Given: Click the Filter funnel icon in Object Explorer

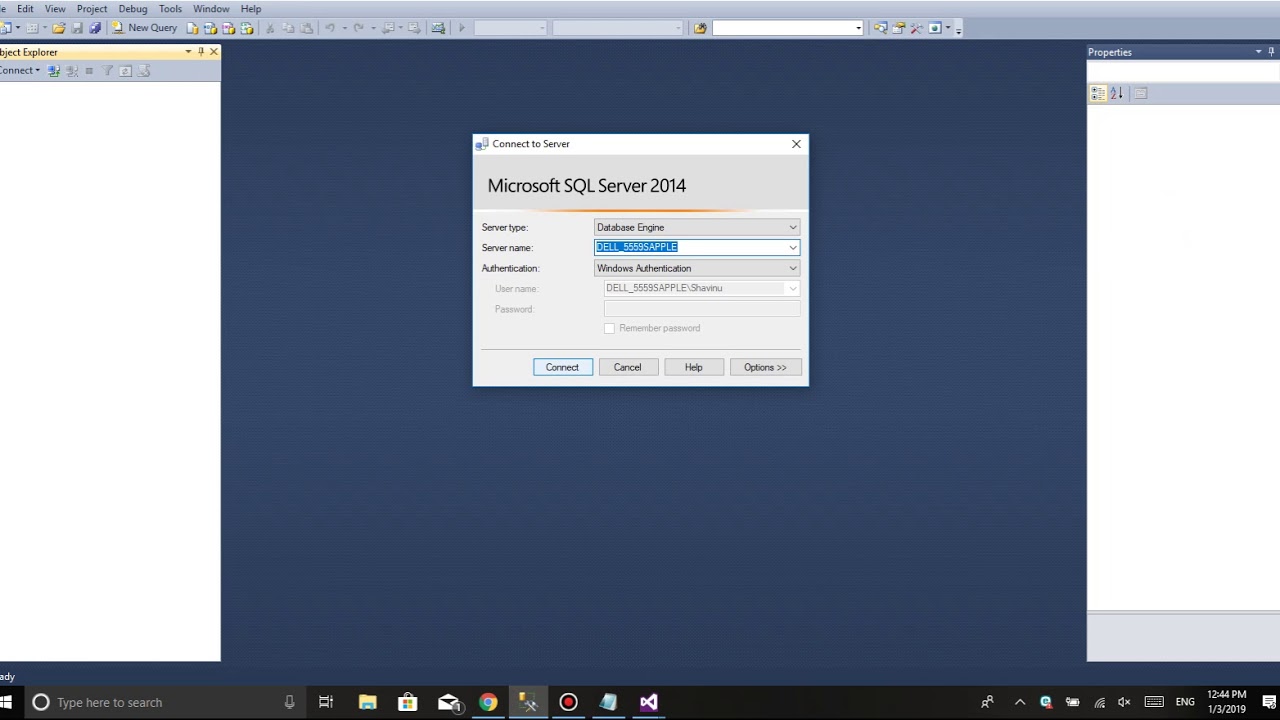Looking at the screenshot, I should [108, 71].
